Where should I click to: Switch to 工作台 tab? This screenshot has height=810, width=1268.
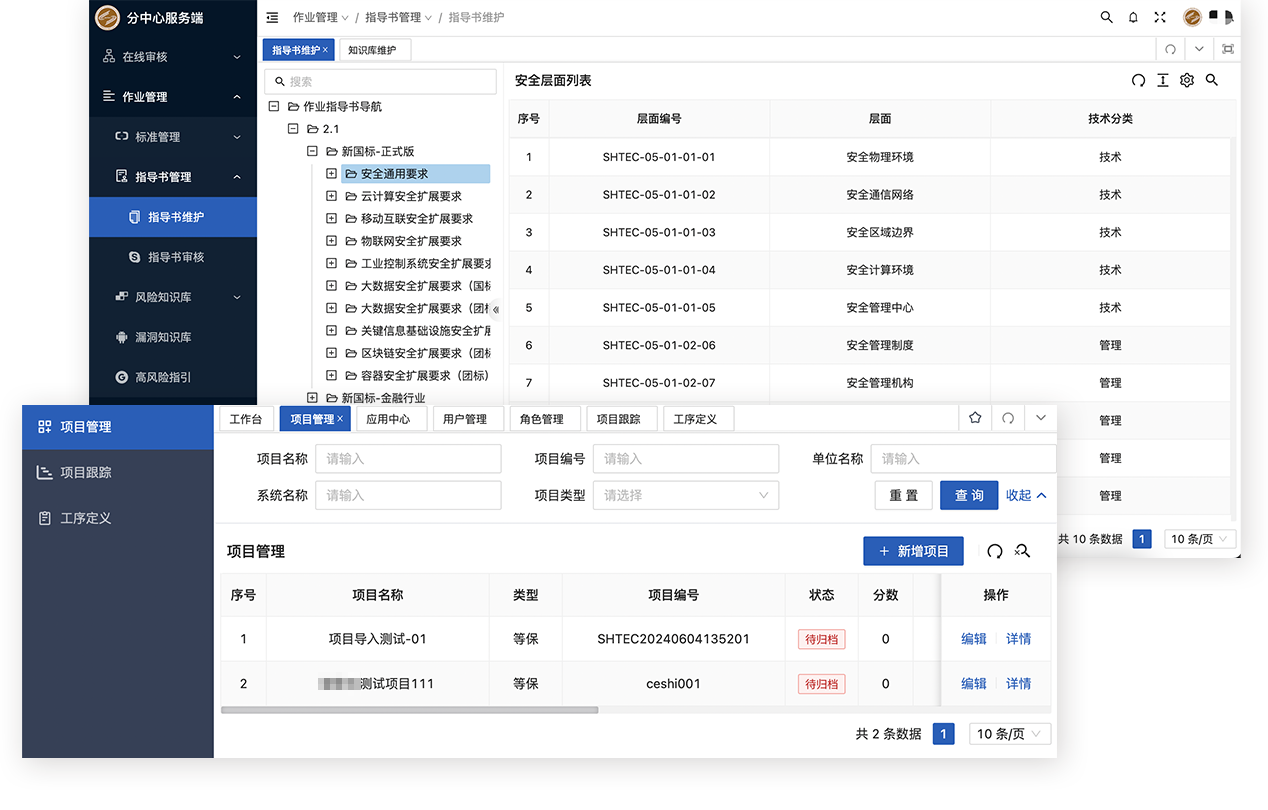click(245, 419)
